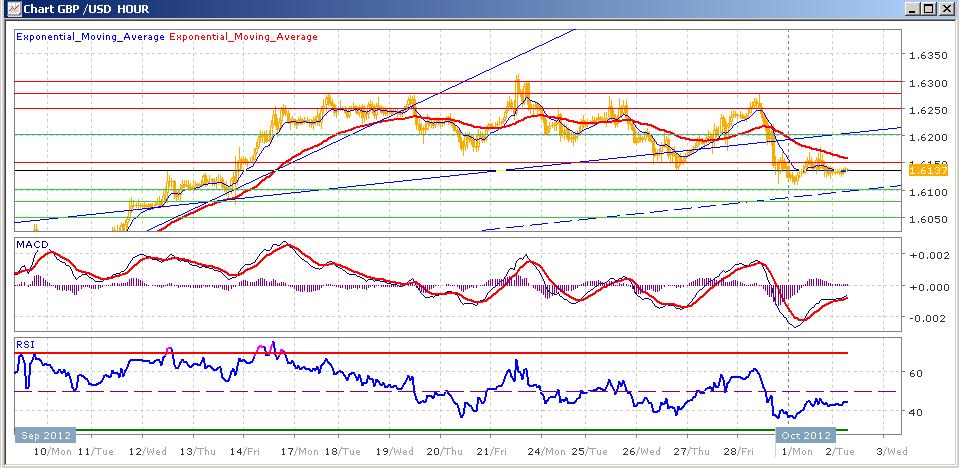Click the blue Exponential_Moving_Average legend label
The width and height of the screenshot is (959, 468).
point(91,37)
